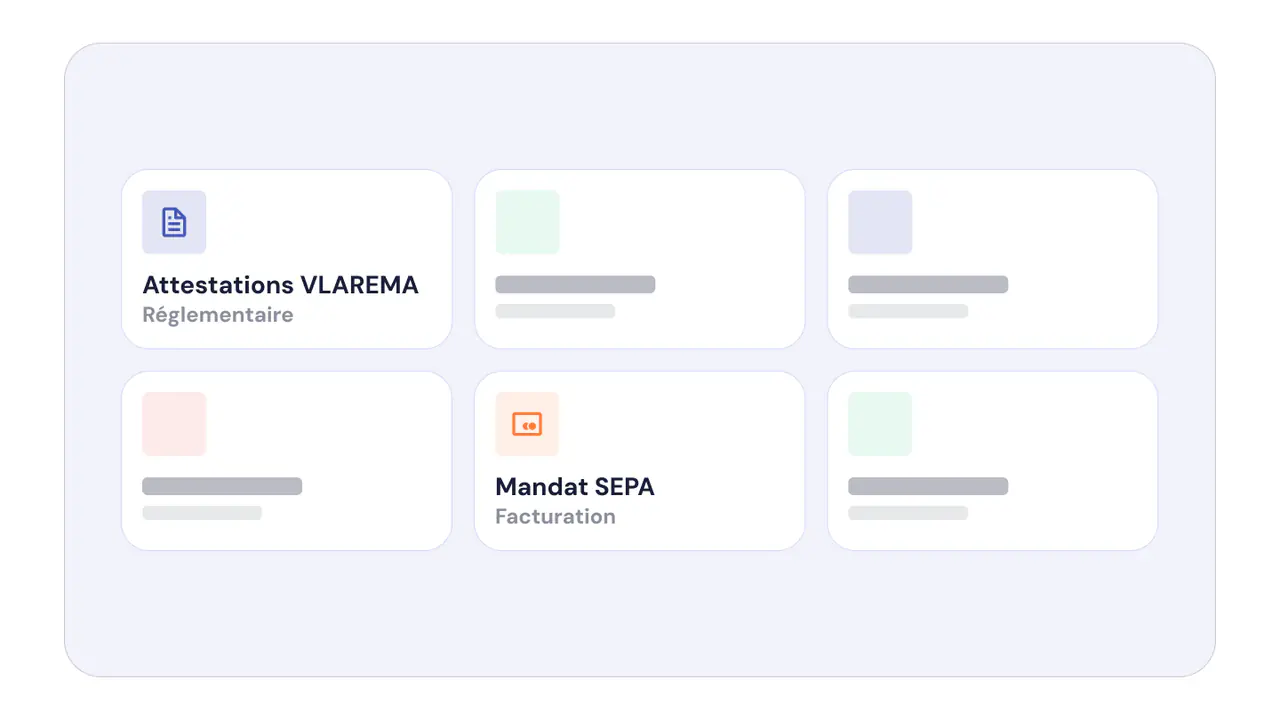Click the document icon on Attestations VLAREMA card
The height and width of the screenshot is (720, 1280).
(x=174, y=222)
